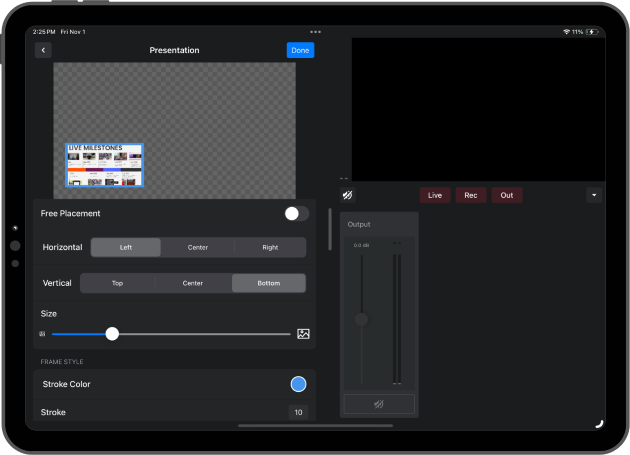Mute audio monitoring with the crossed-ear icon
Image resolution: width=630 pixels, height=455 pixels.
click(347, 195)
